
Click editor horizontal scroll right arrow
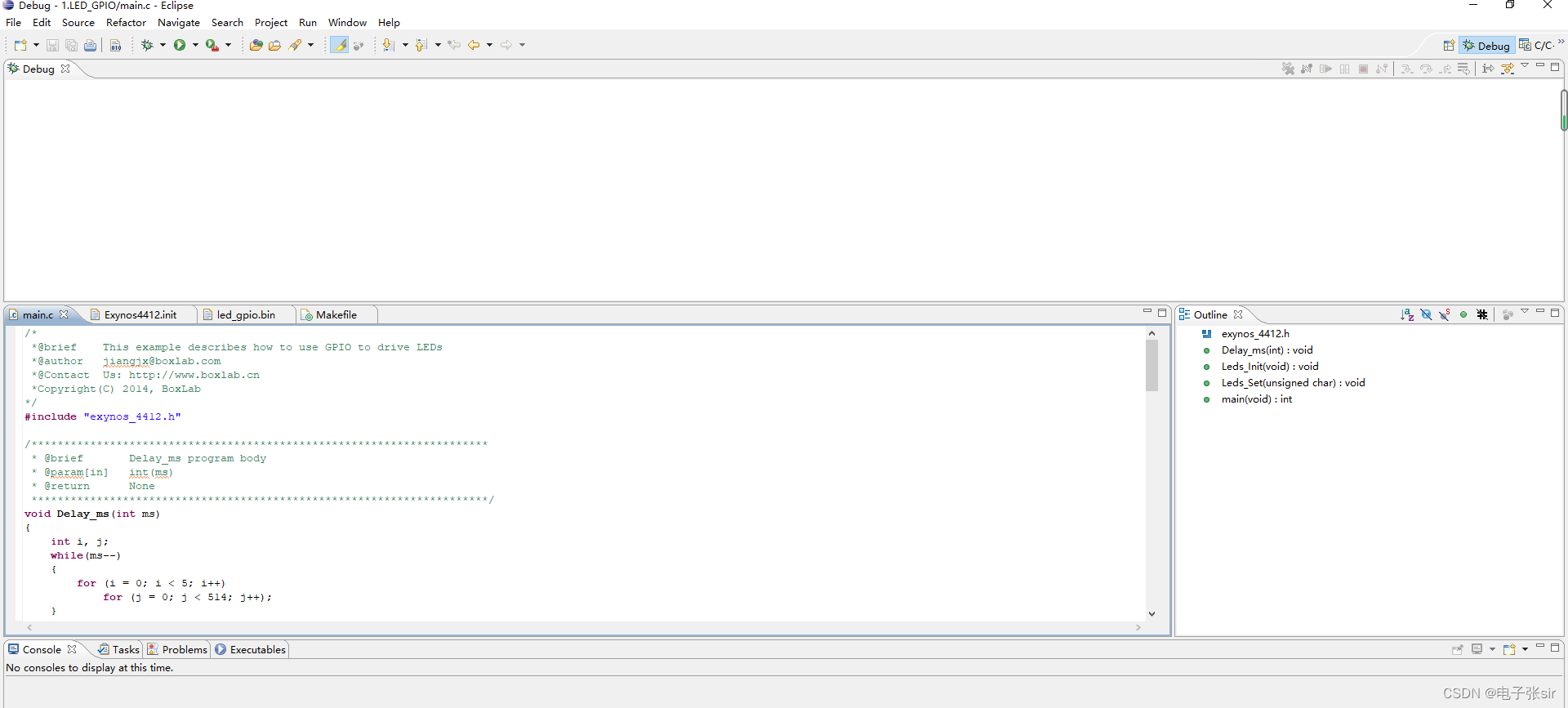tap(1138, 627)
